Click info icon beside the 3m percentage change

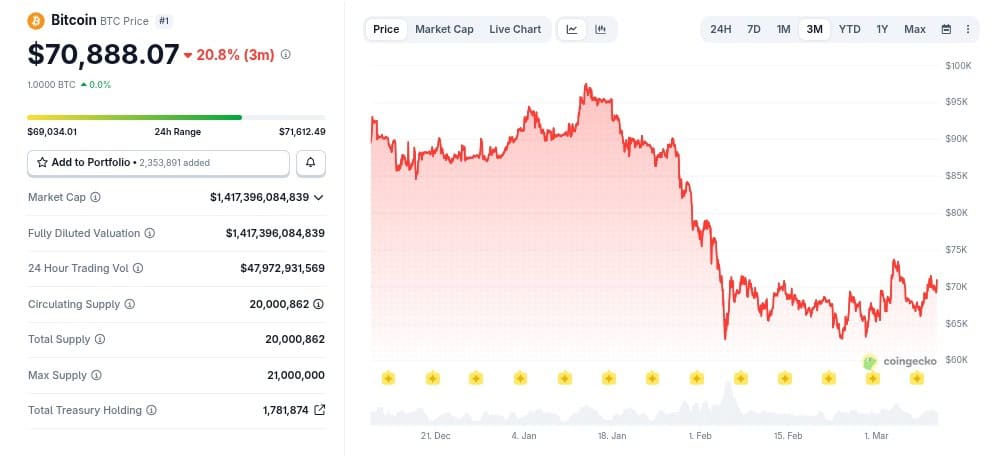(286, 55)
